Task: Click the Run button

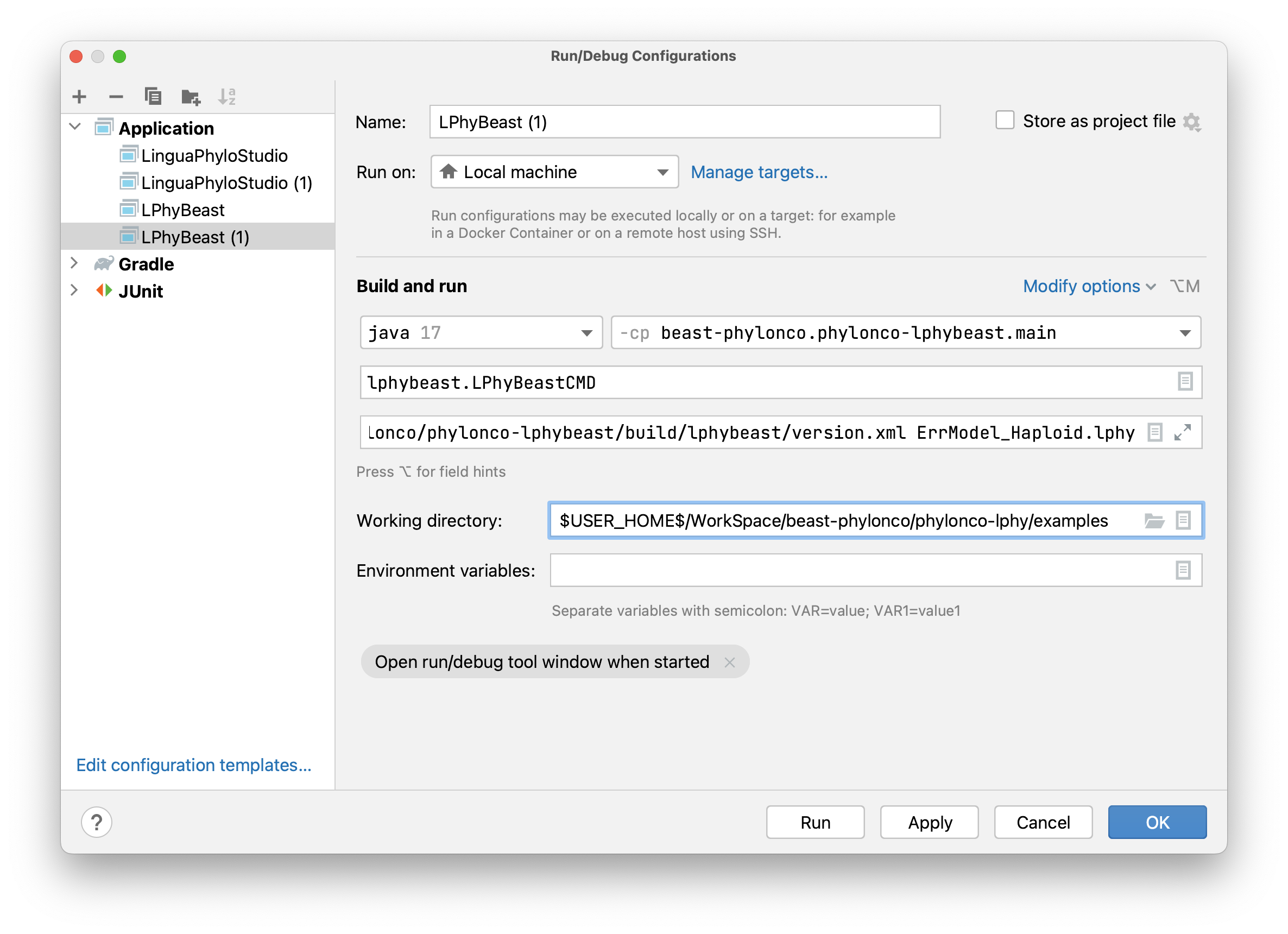Action: point(816,822)
